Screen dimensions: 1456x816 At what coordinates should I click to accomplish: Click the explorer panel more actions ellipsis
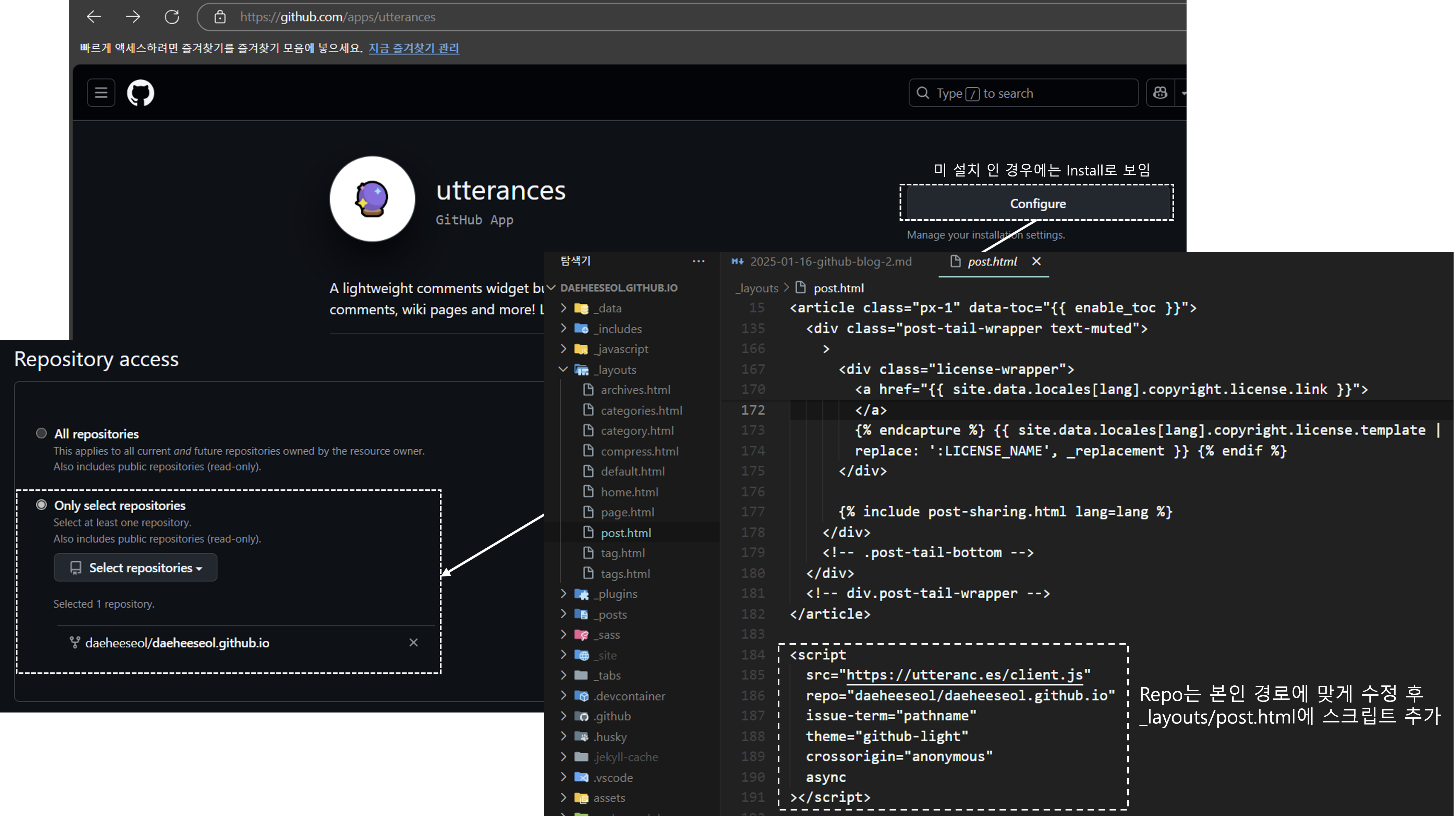click(x=698, y=261)
